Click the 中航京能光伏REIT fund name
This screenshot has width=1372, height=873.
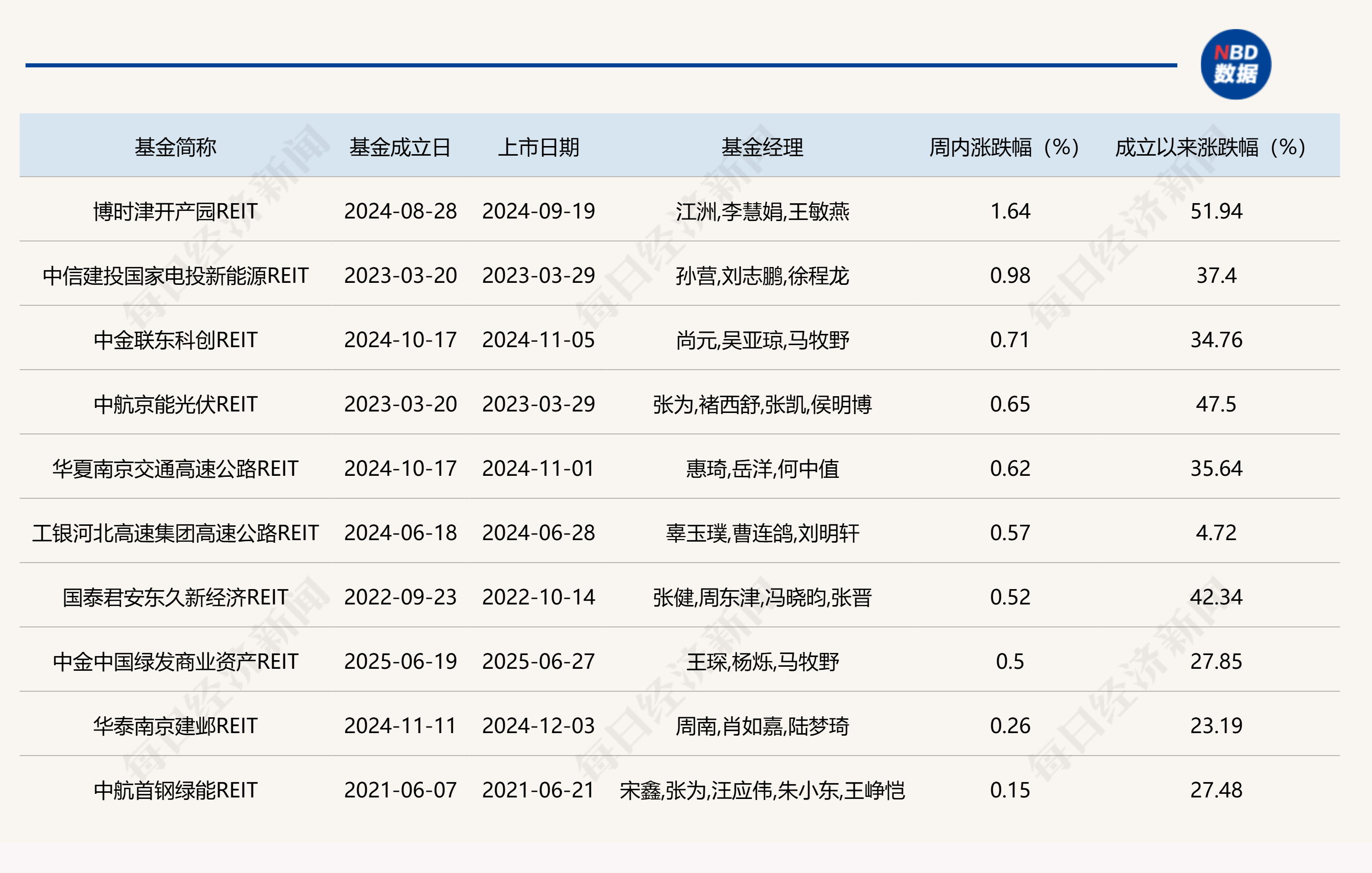point(175,404)
